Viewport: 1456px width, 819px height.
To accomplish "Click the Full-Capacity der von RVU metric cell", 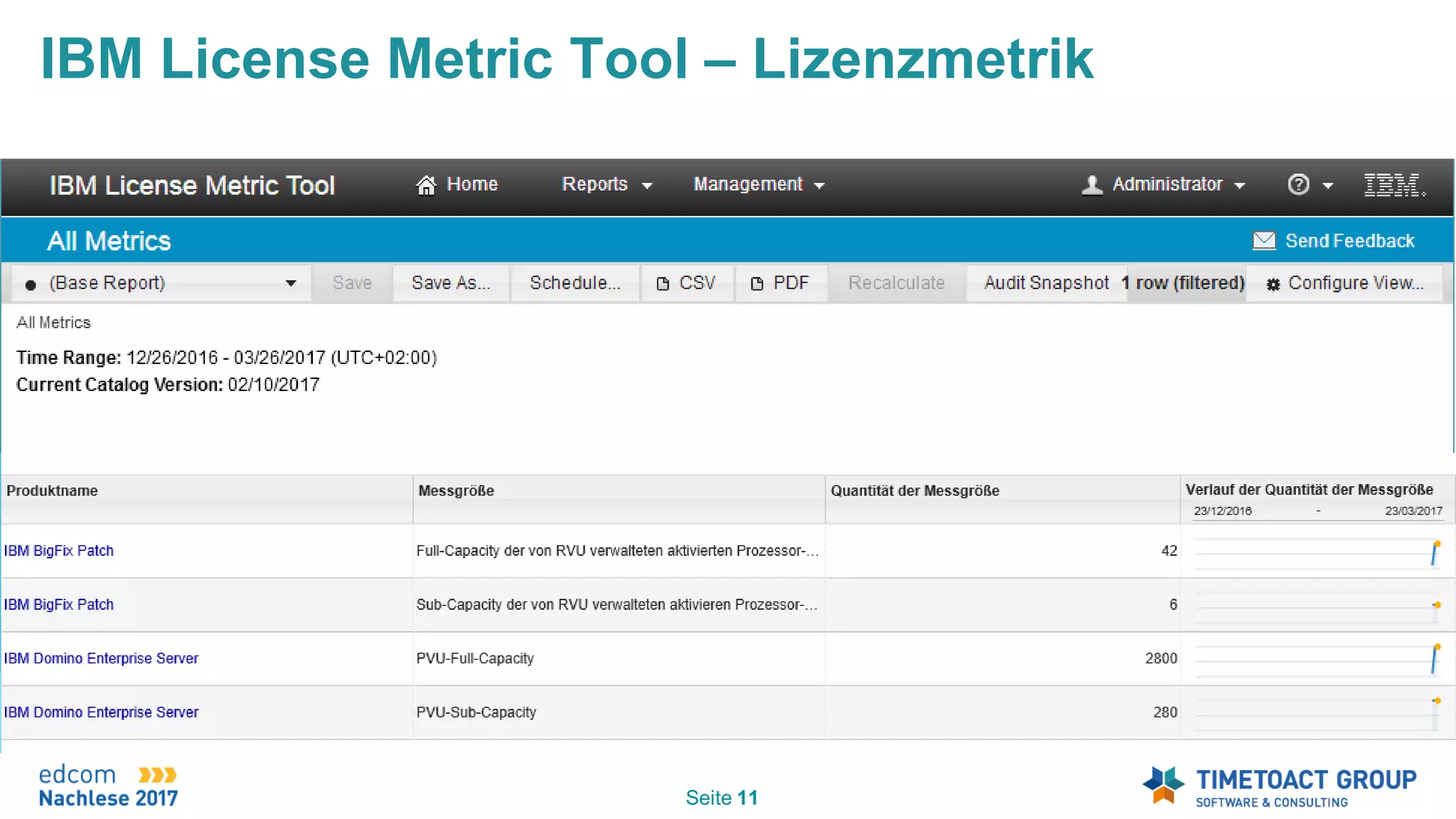I will click(x=618, y=551).
